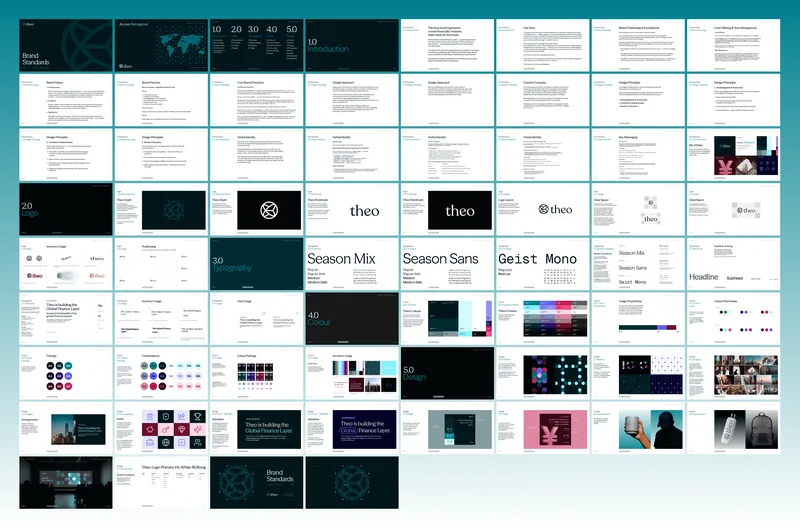Select the Theo-Logo-Primary-HL-White-RGB.svg naming slide
The image size is (800, 528).
pos(161,483)
